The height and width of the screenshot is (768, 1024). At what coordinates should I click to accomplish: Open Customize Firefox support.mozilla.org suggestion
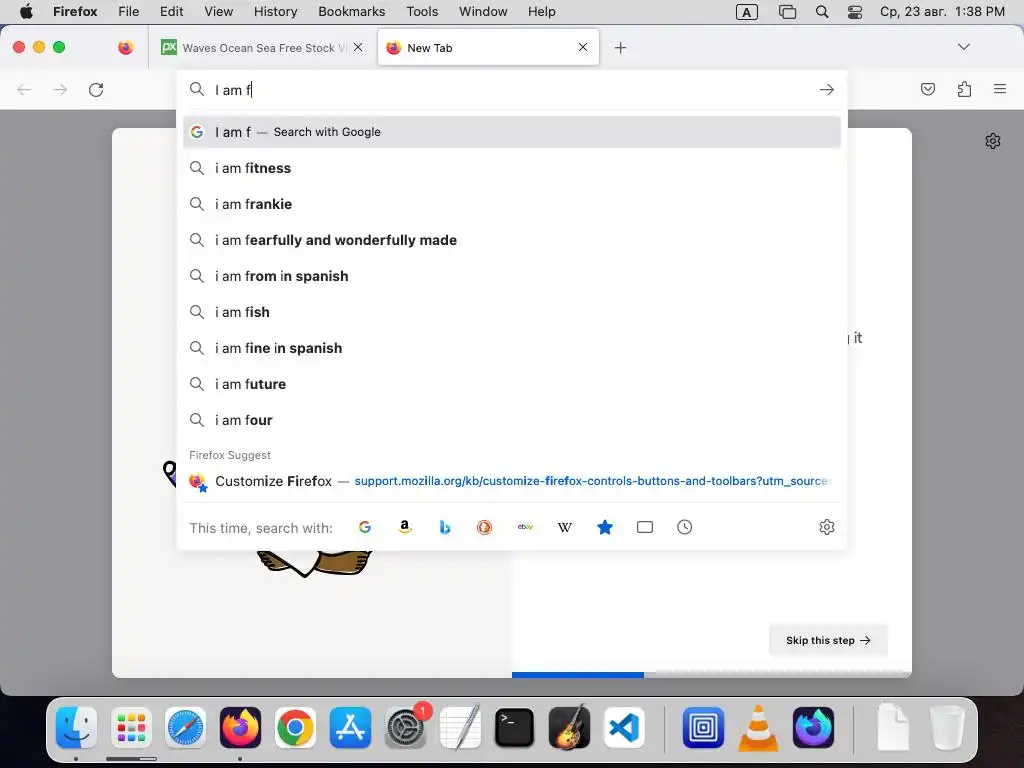pos(512,481)
